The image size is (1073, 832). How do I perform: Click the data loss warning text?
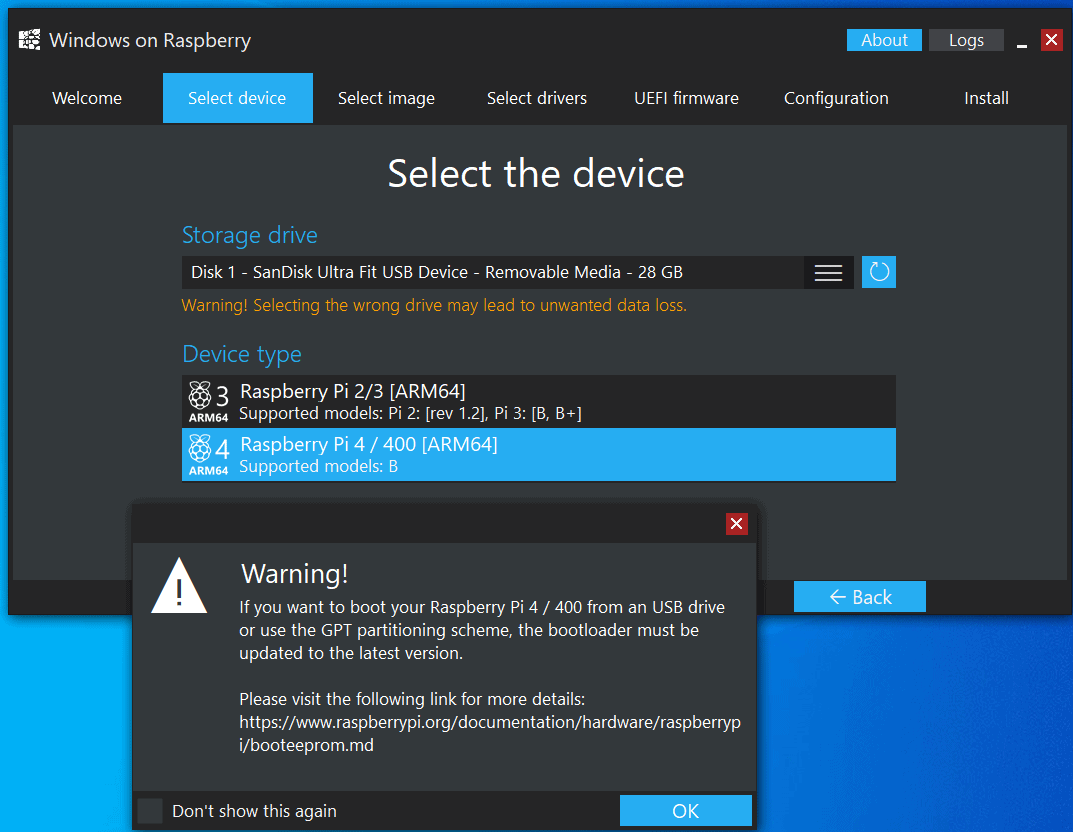click(434, 305)
